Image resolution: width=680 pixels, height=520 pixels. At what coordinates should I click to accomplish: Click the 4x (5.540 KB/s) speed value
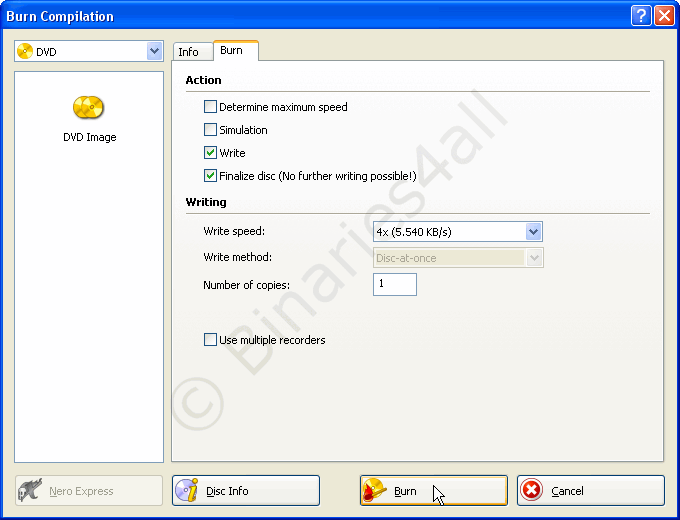coord(414,232)
